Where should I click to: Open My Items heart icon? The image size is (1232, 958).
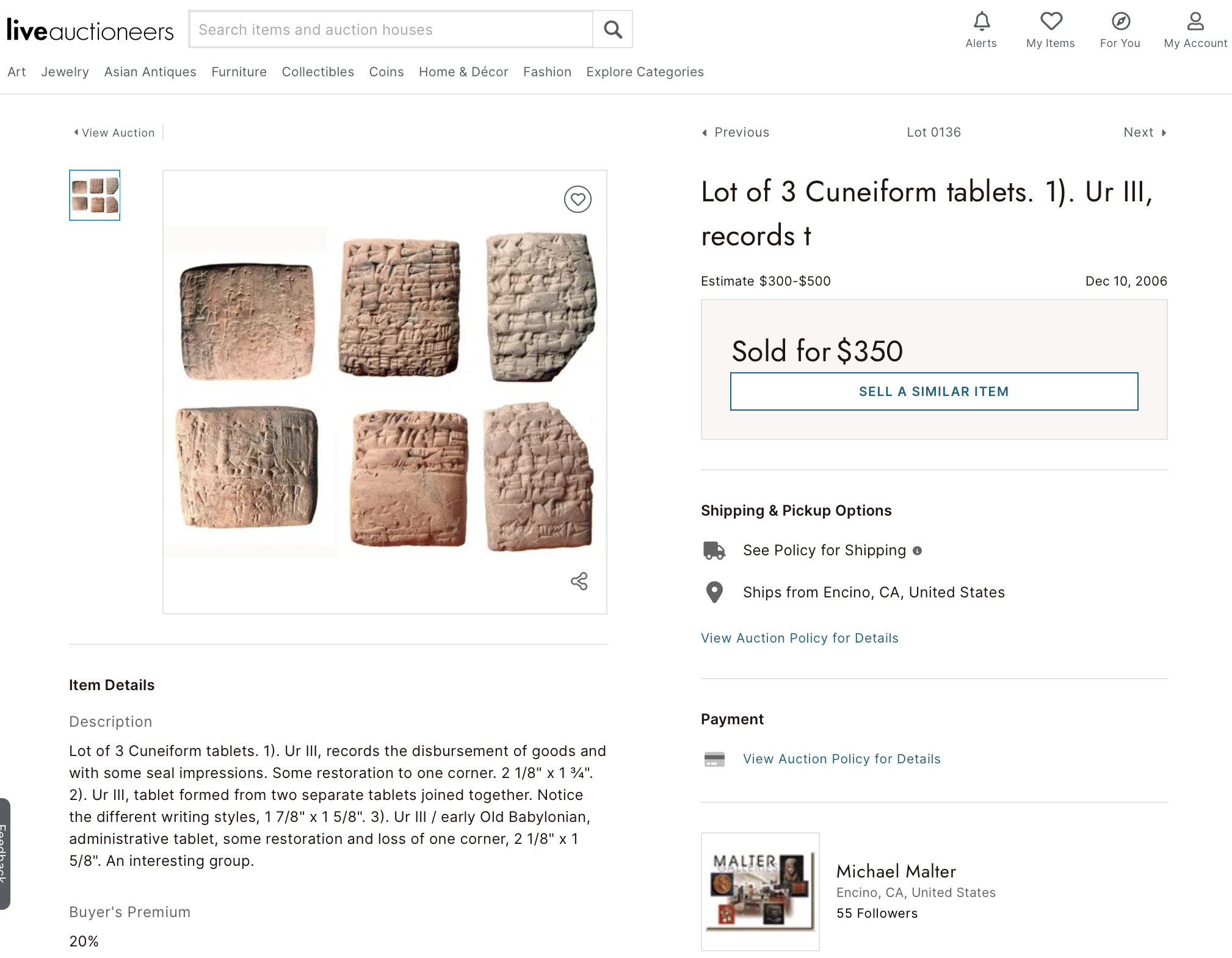(1051, 23)
